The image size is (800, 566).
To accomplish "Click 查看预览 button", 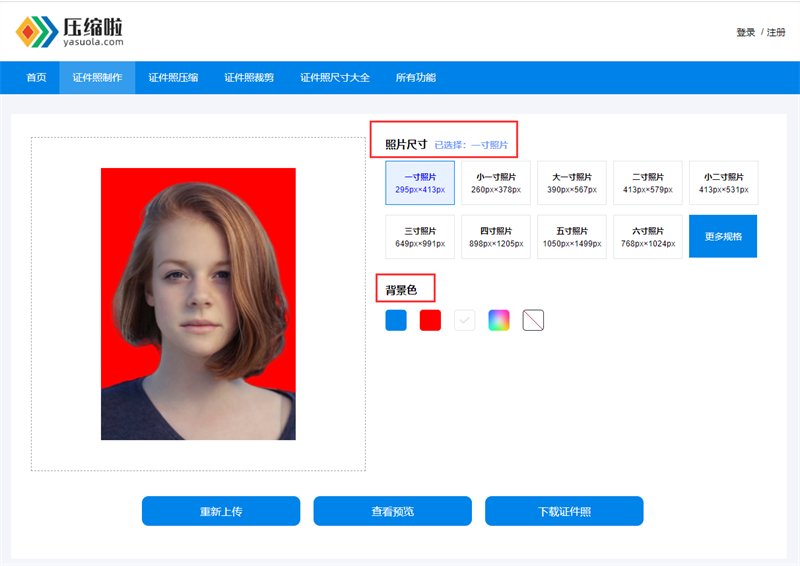I will click(x=392, y=511).
